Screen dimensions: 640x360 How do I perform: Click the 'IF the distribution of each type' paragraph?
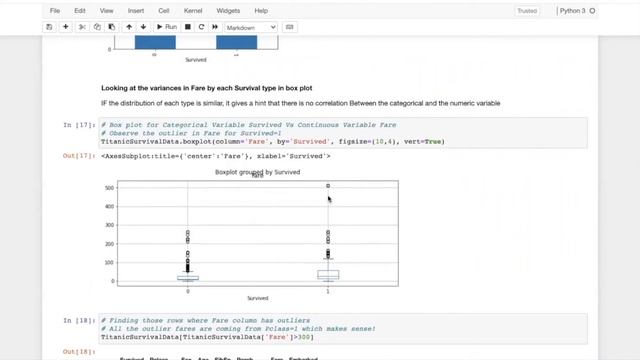pyautogui.click(x=300, y=103)
